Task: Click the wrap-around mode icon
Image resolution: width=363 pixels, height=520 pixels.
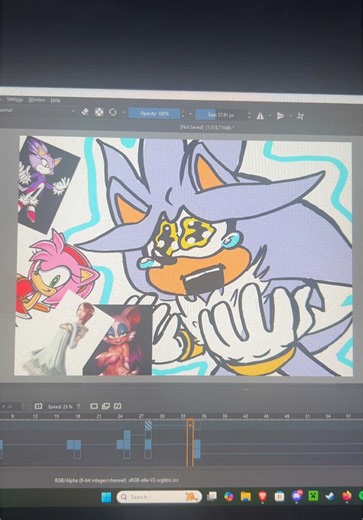Action: (x=300, y=116)
